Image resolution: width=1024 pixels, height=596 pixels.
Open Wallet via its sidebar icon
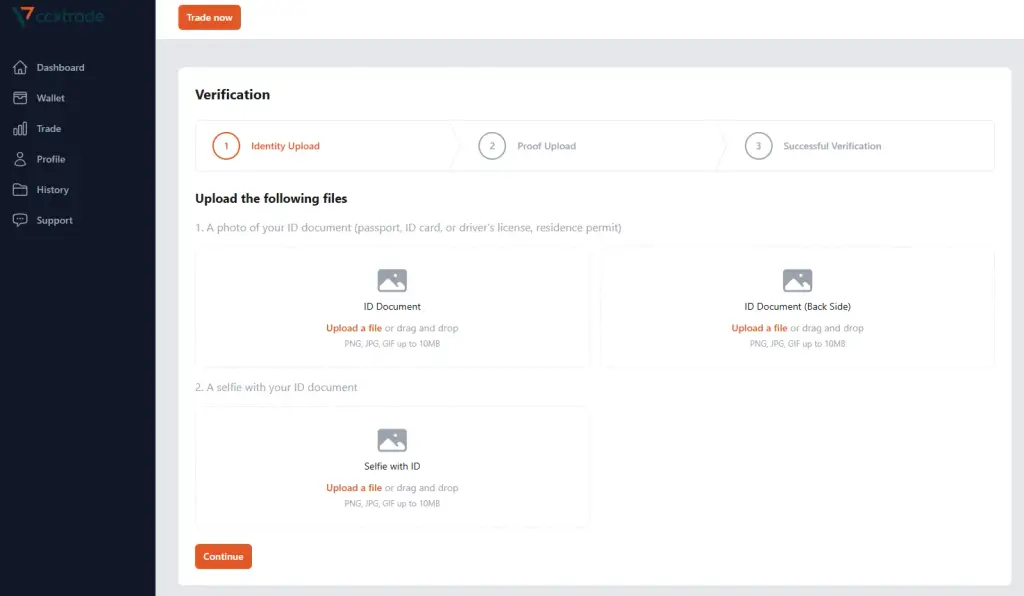pos(20,98)
